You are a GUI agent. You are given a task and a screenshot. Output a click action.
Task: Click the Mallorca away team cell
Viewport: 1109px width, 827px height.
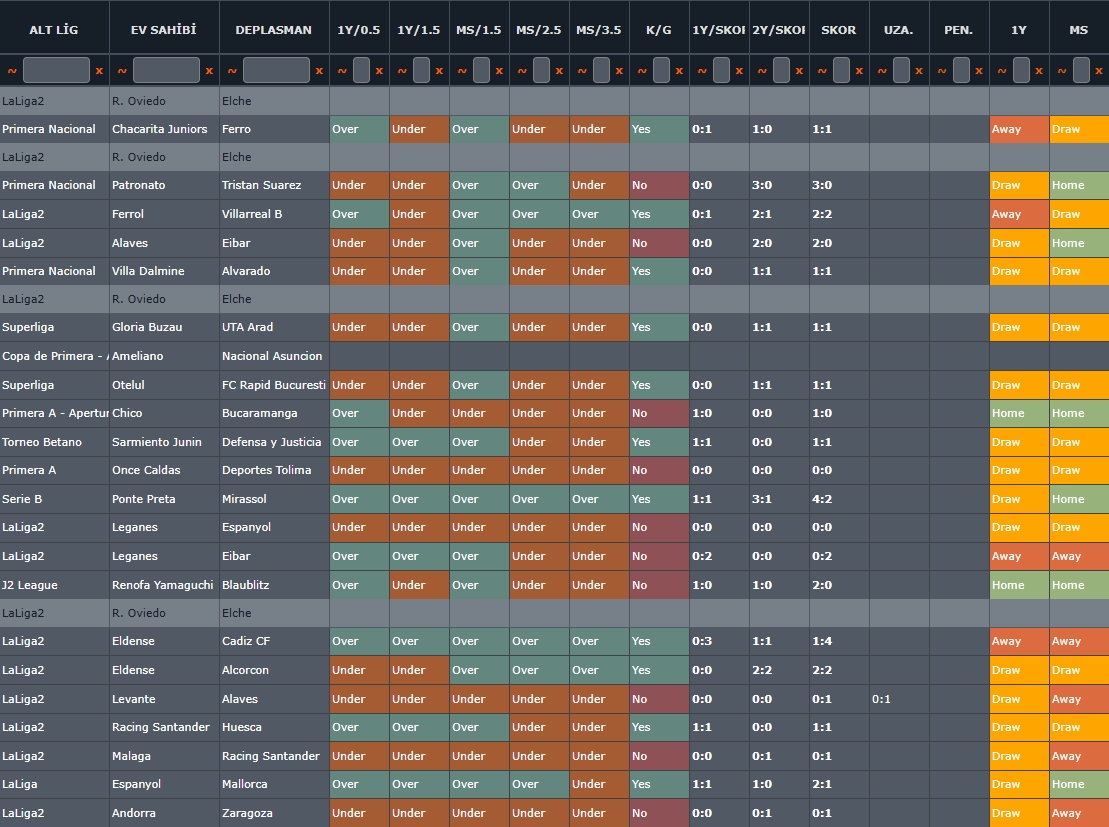click(274, 784)
